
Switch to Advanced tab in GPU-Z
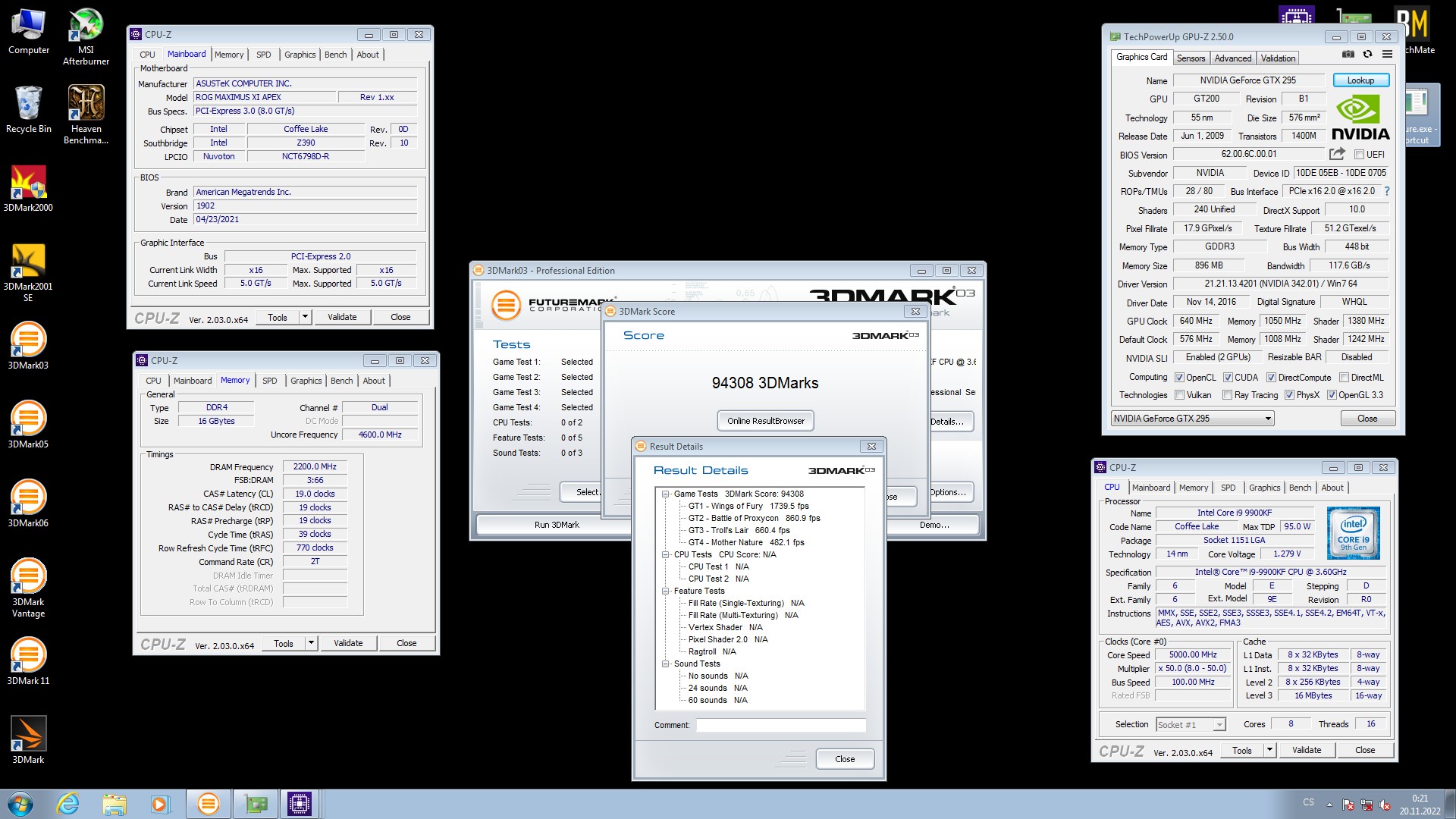click(x=1233, y=58)
